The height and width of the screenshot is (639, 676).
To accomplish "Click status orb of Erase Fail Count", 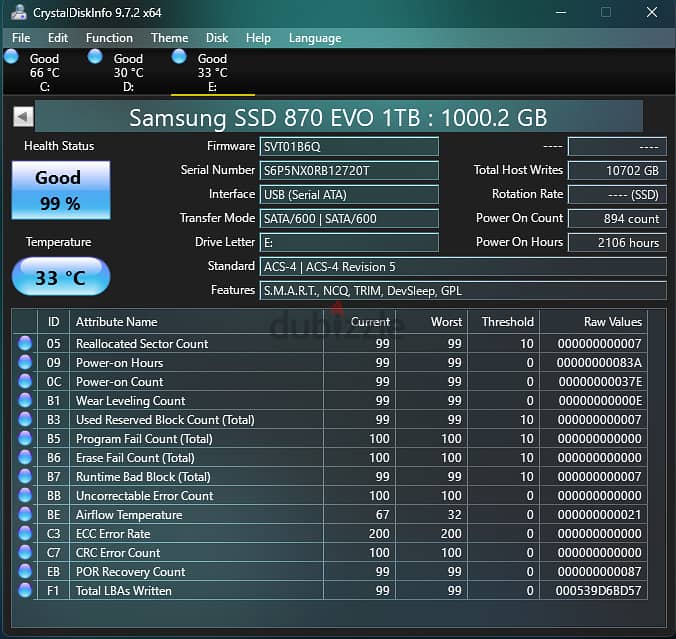I will 25,457.
